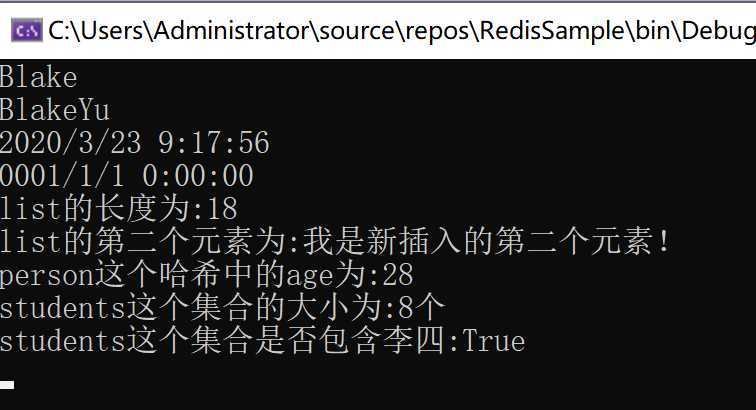This screenshot has height=410, width=756.
Task: Click the window title path text
Action: tap(402, 31)
